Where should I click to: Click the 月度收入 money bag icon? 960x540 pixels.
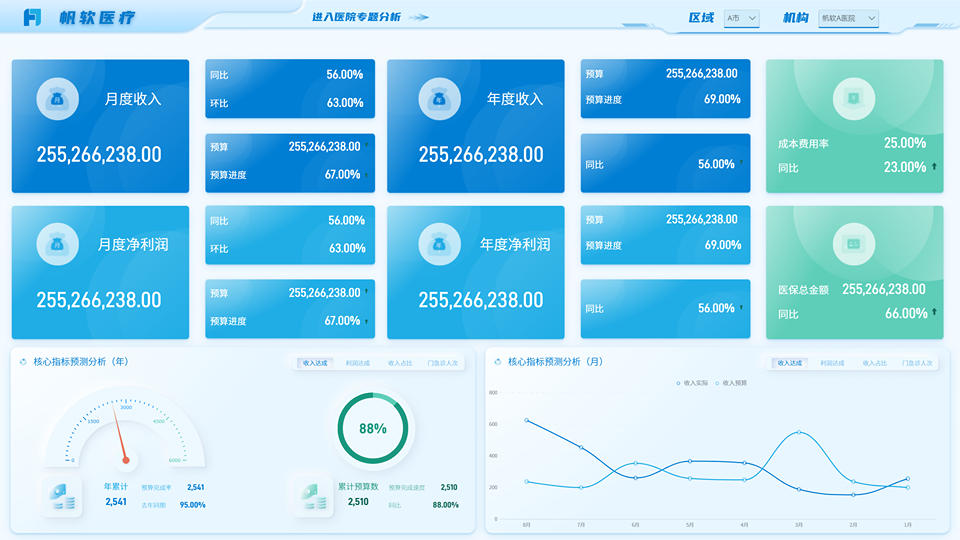pos(58,99)
